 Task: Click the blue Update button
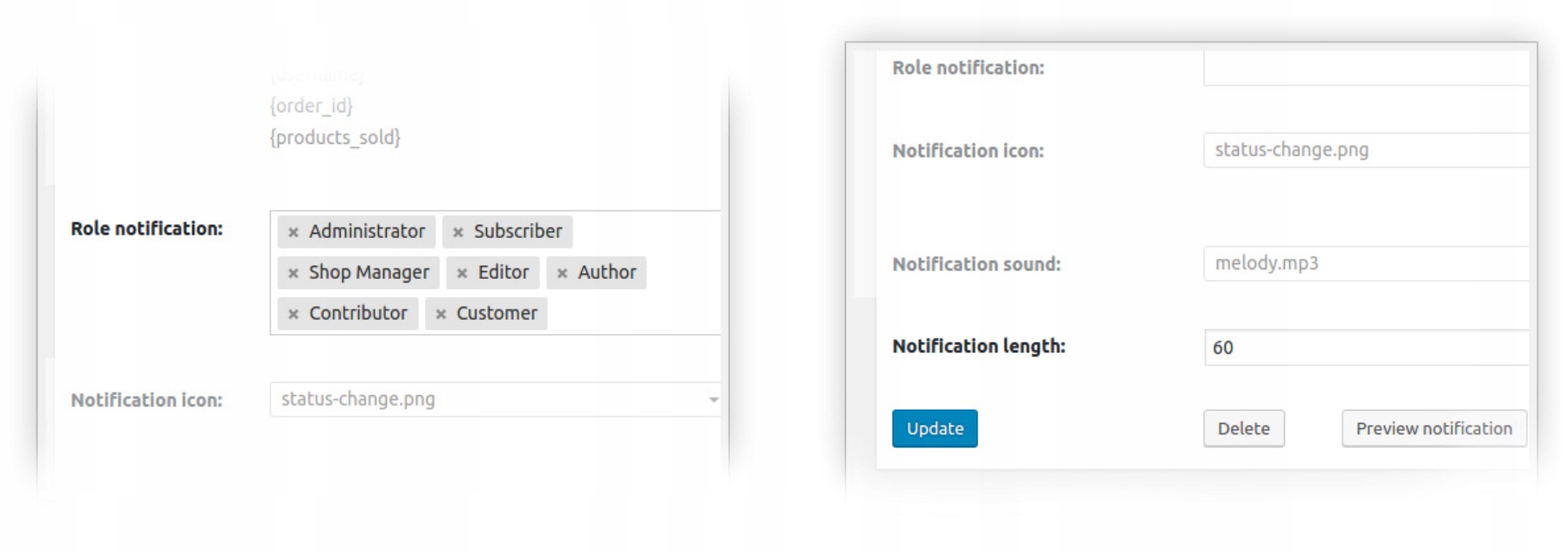934,428
